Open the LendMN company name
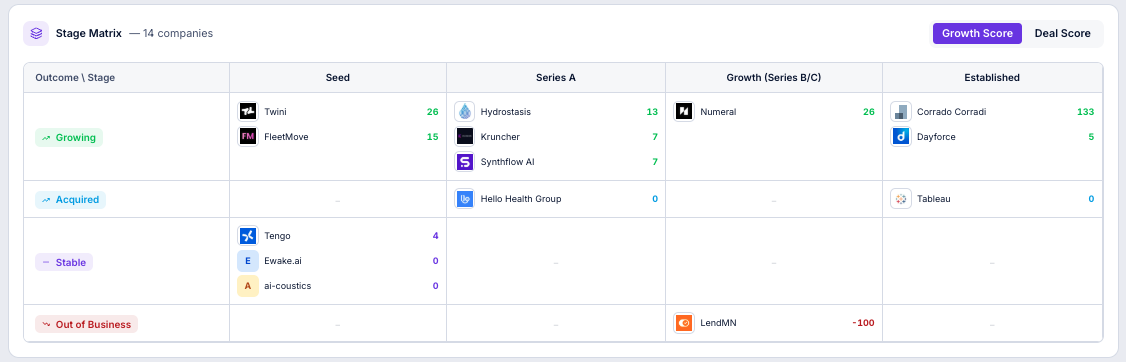The height and width of the screenshot is (362, 1126). tap(718, 323)
